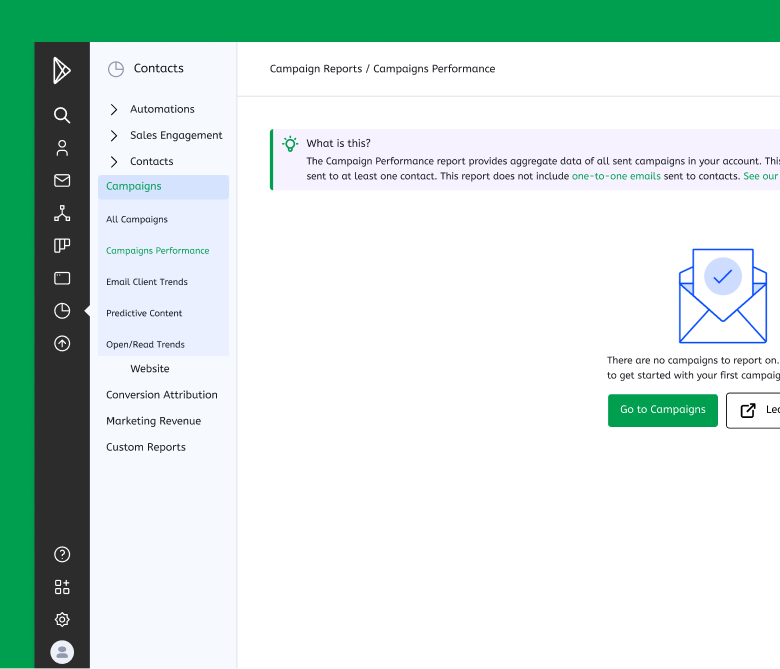
Task: Open the search icon in sidebar
Action: (62, 115)
